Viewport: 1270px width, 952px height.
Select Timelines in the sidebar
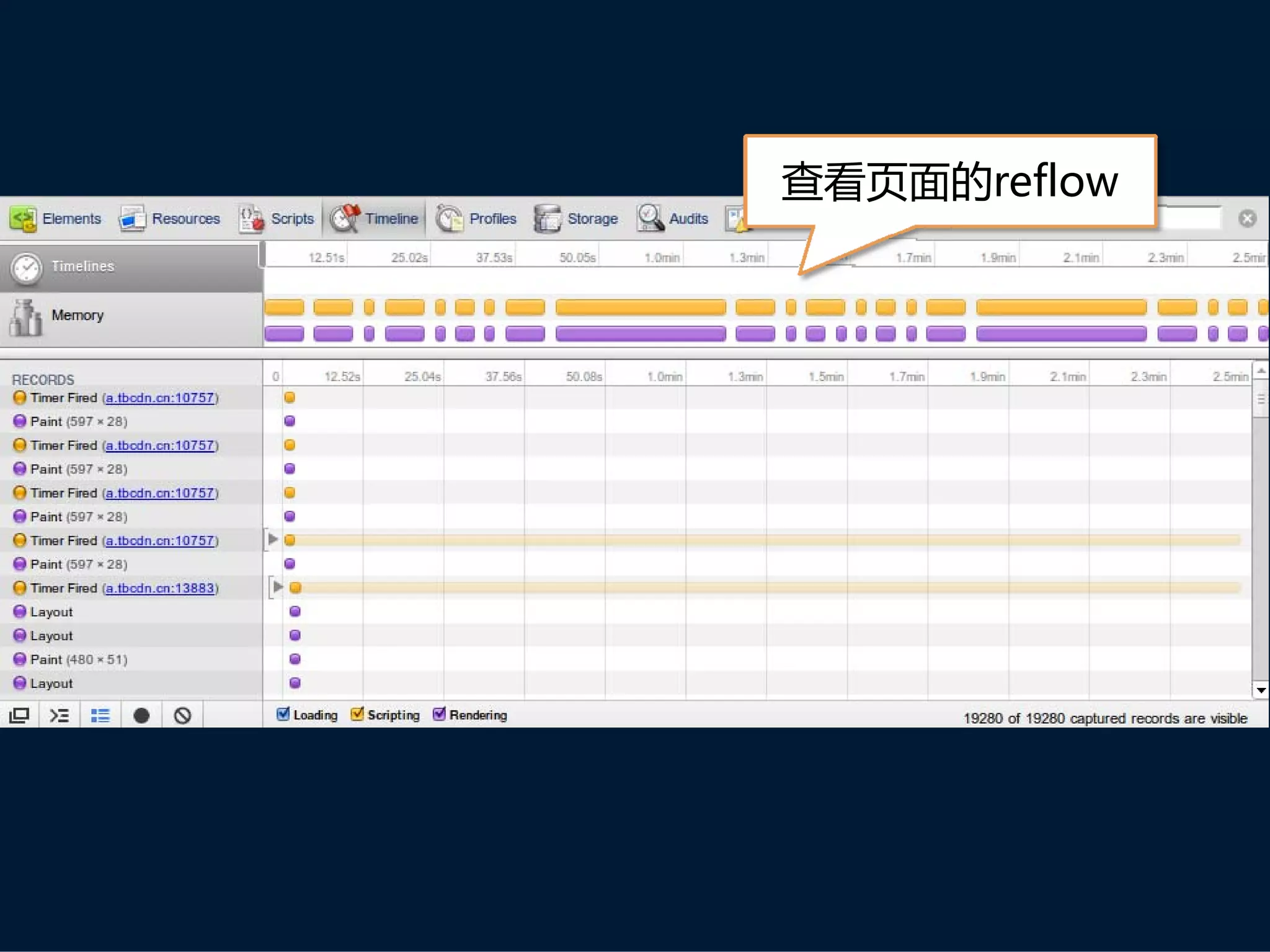130,267
